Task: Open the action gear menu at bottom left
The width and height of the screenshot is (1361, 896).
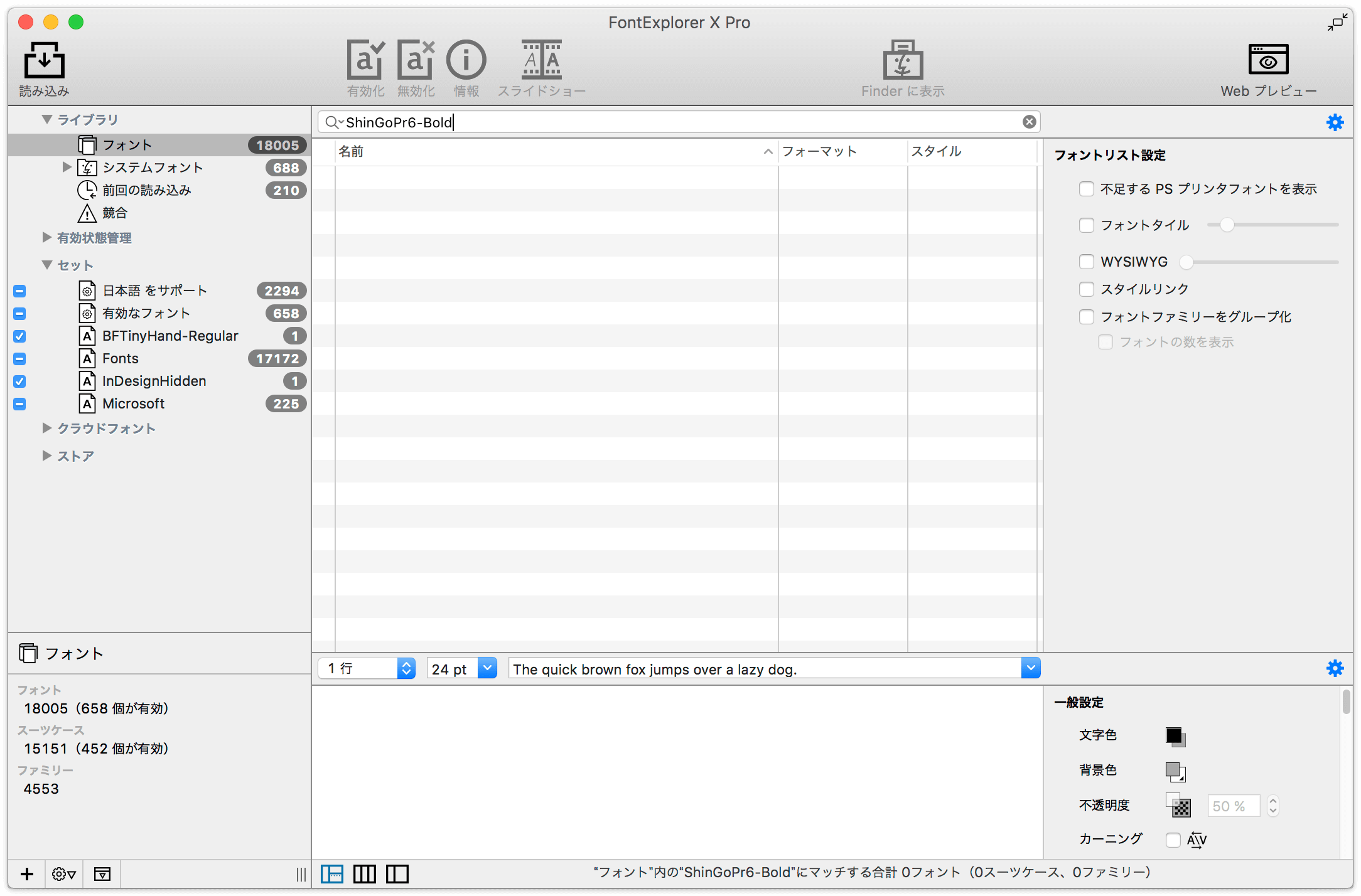Action: [63, 874]
